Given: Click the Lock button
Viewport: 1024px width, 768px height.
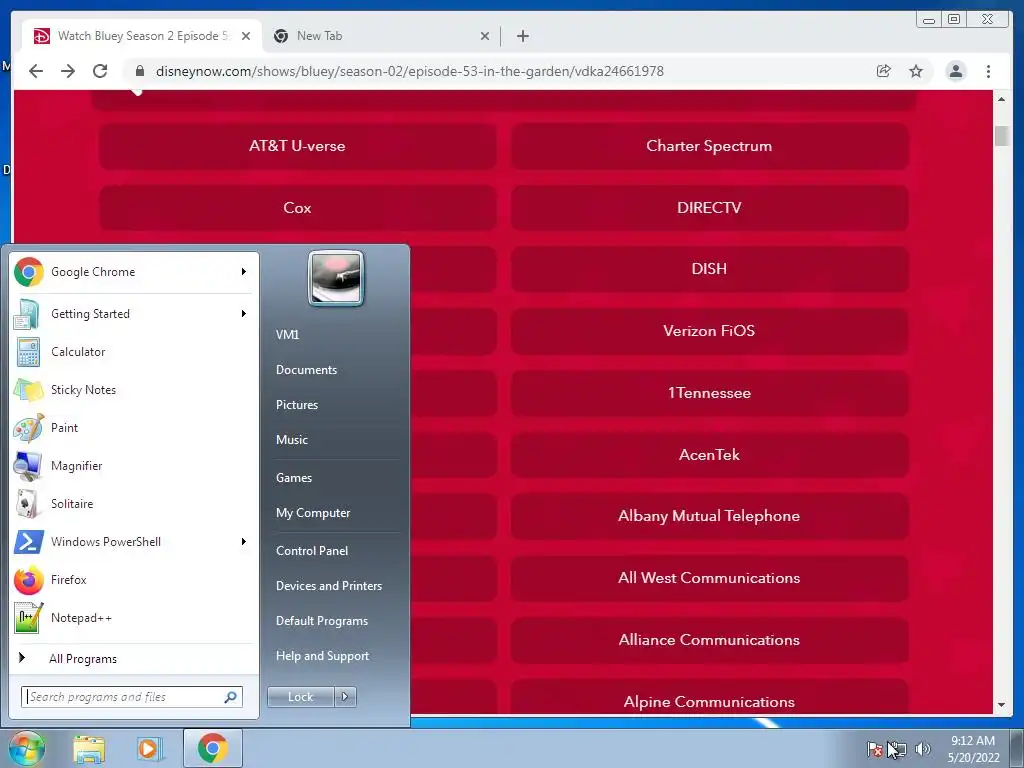Looking at the screenshot, I should click(x=300, y=697).
